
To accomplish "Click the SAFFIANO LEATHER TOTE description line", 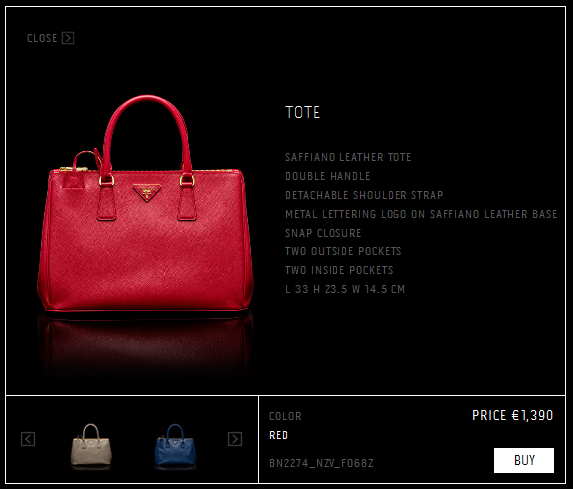I will click(x=348, y=157).
